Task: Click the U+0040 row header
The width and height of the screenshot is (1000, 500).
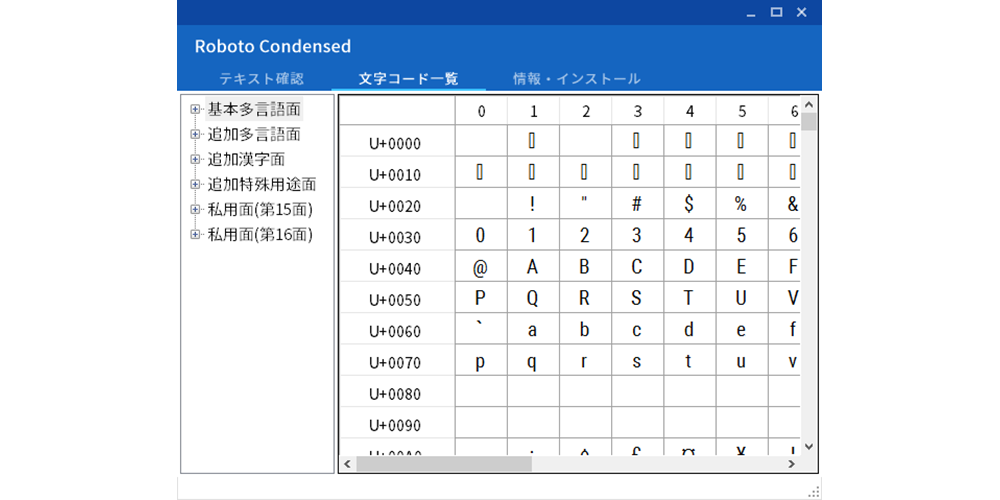Action: tap(397, 267)
